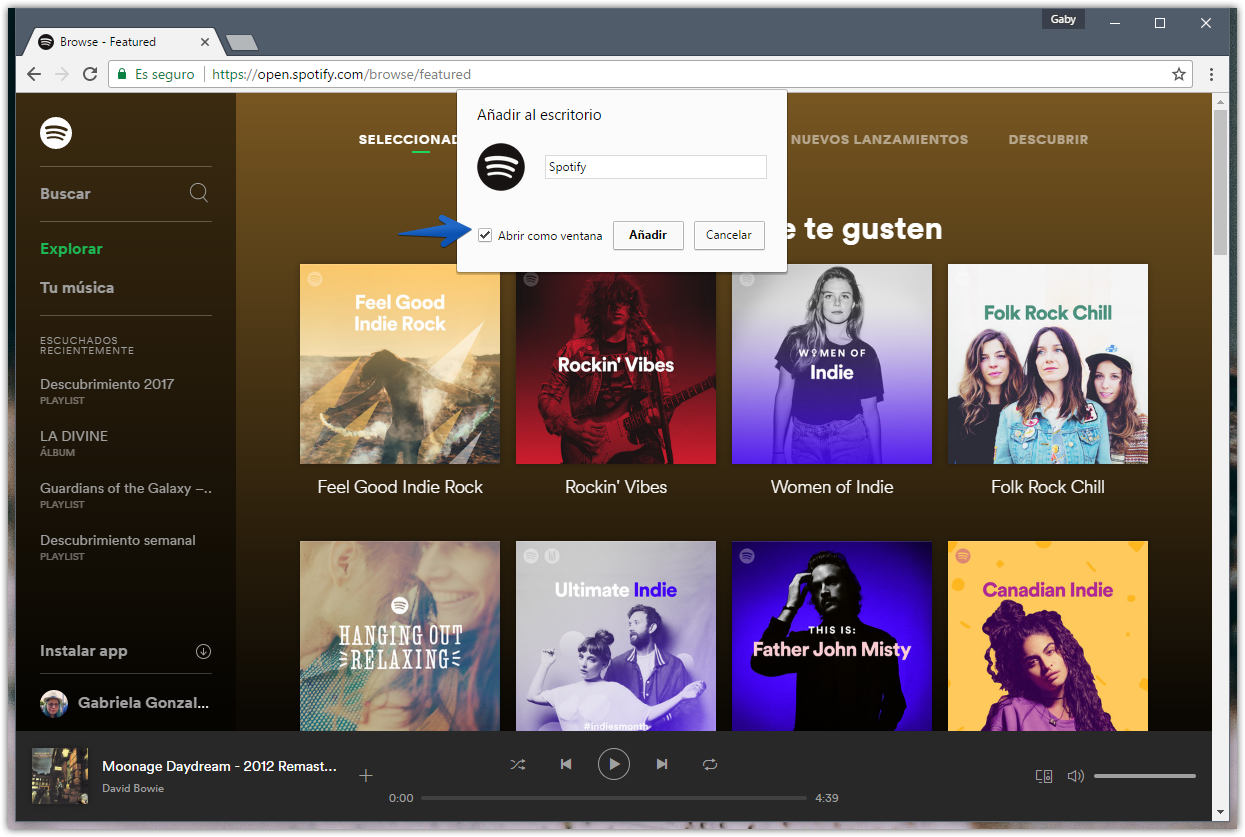Click the Añadir button
1245x837 pixels.
648,235
